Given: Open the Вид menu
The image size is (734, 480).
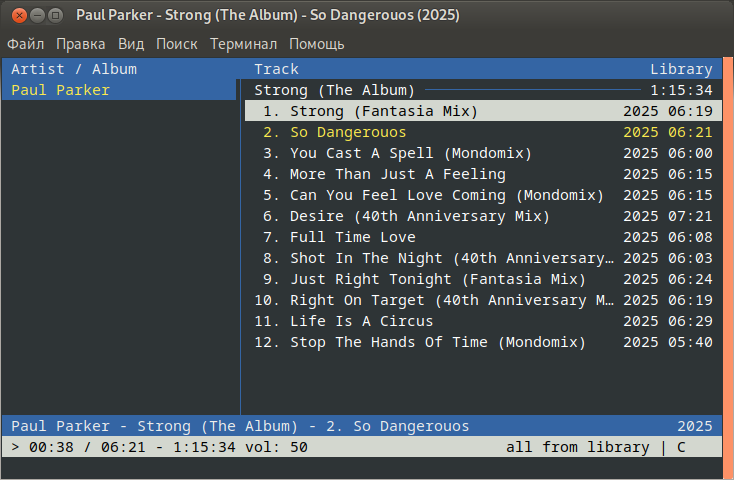Looking at the screenshot, I should (131, 44).
